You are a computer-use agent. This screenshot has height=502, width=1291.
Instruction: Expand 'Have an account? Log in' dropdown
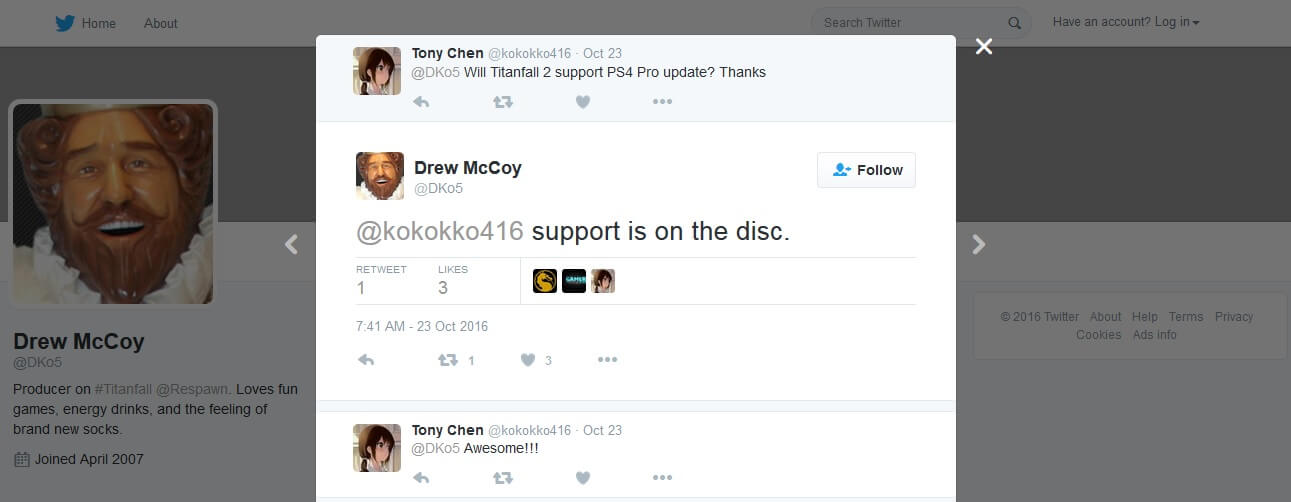point(1126,22)
